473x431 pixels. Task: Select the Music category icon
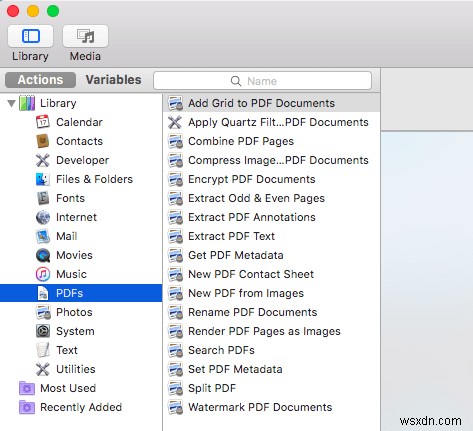(x=43, y=274)
